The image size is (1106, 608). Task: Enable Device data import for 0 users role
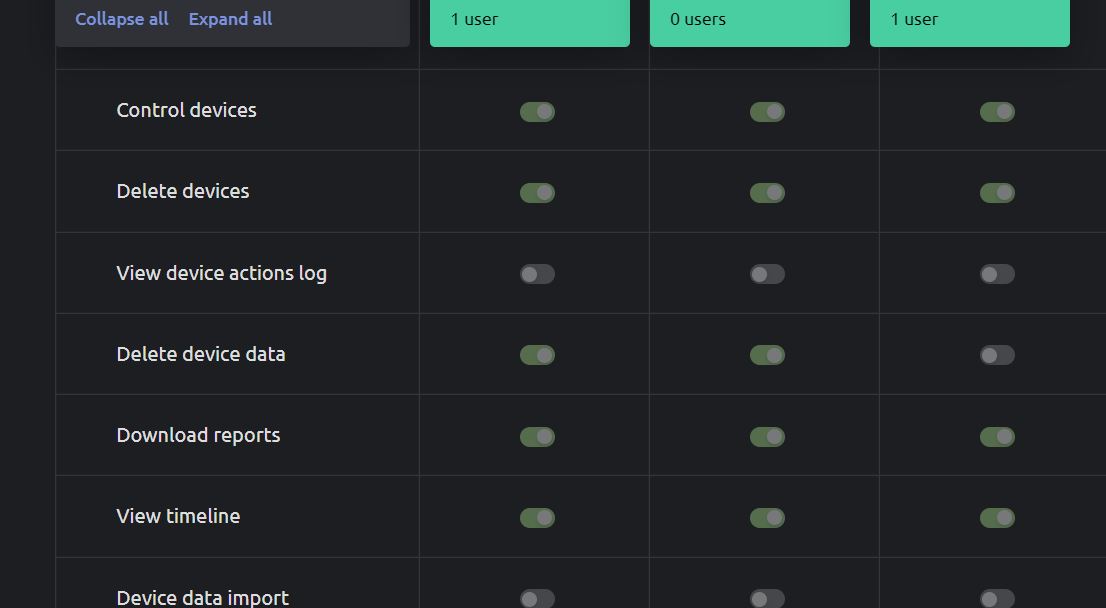[x=767, y=598]
